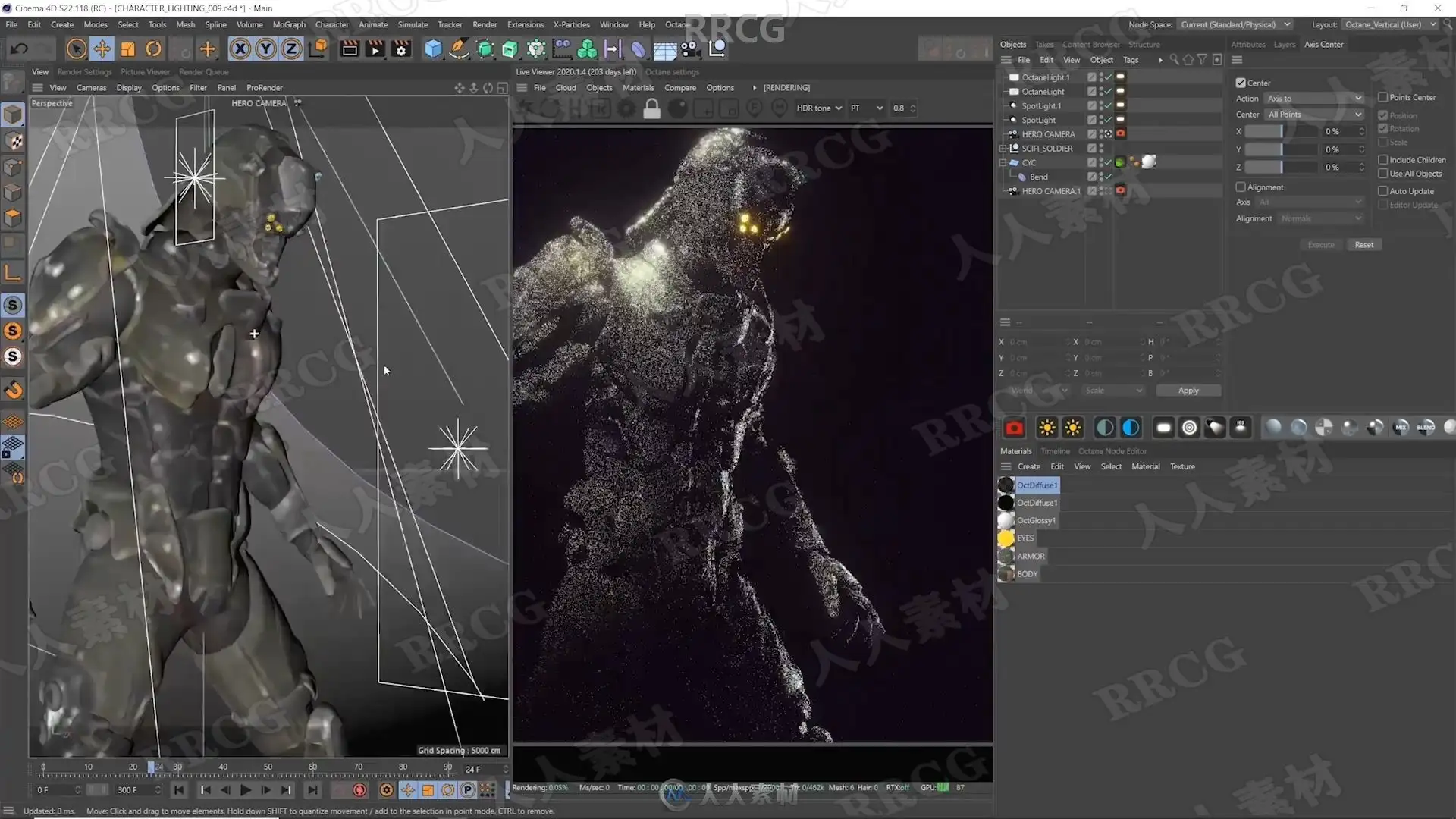This screenshot has height=819, width=1456.
Task: Select the Move tool in top toolbar
Action: point(102,49)
